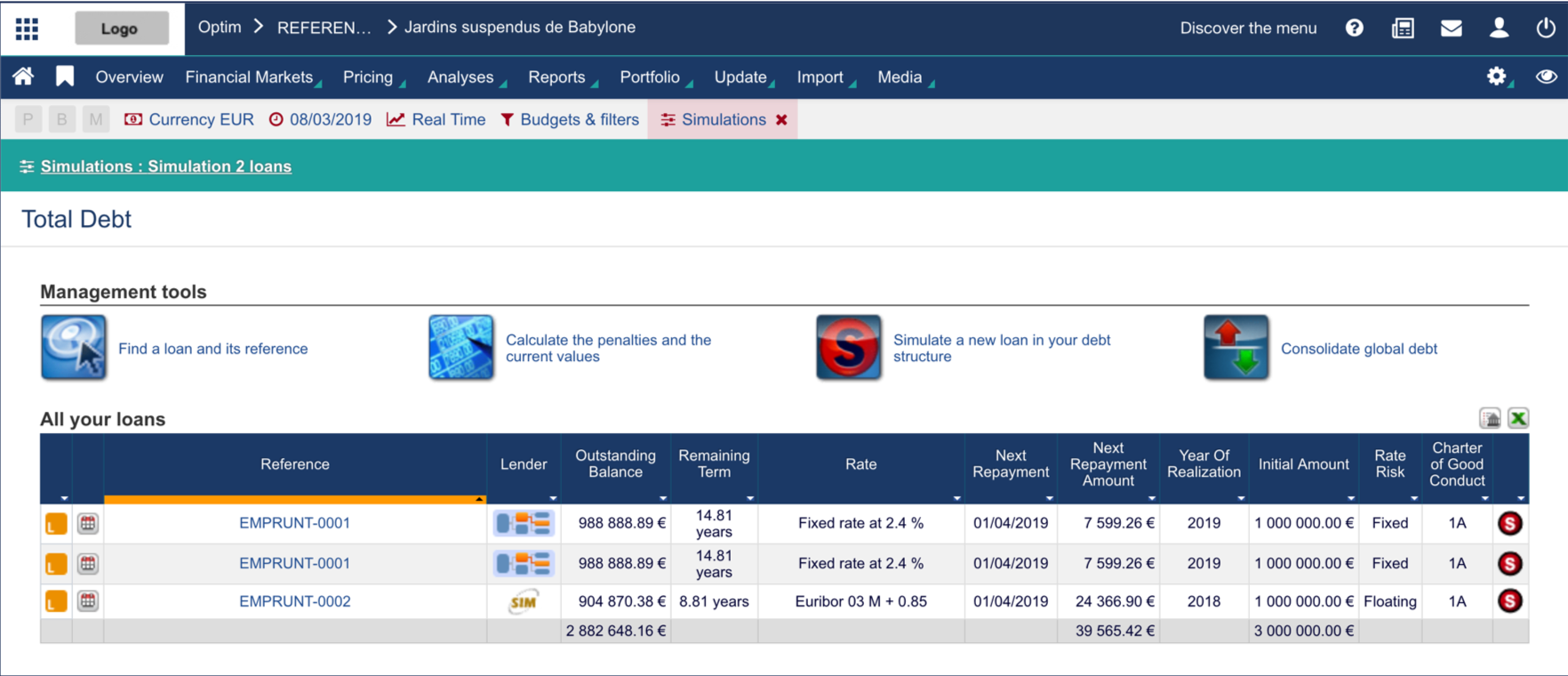Image resolution: width=1568 pixels, height=676 pixels.
Task: Click the home icon in navigation bar
Action: coord(23,76)
